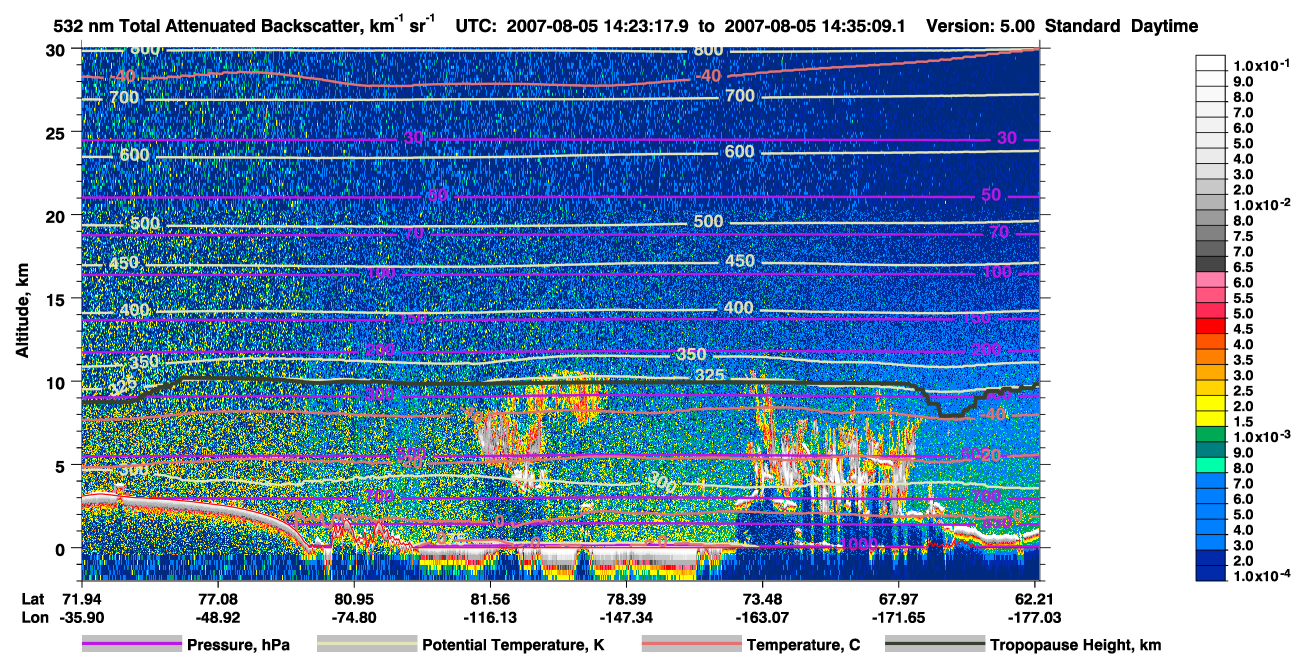
Task: Click the orange 3.5 colorbar swatch
Action: click(1211, 359)
